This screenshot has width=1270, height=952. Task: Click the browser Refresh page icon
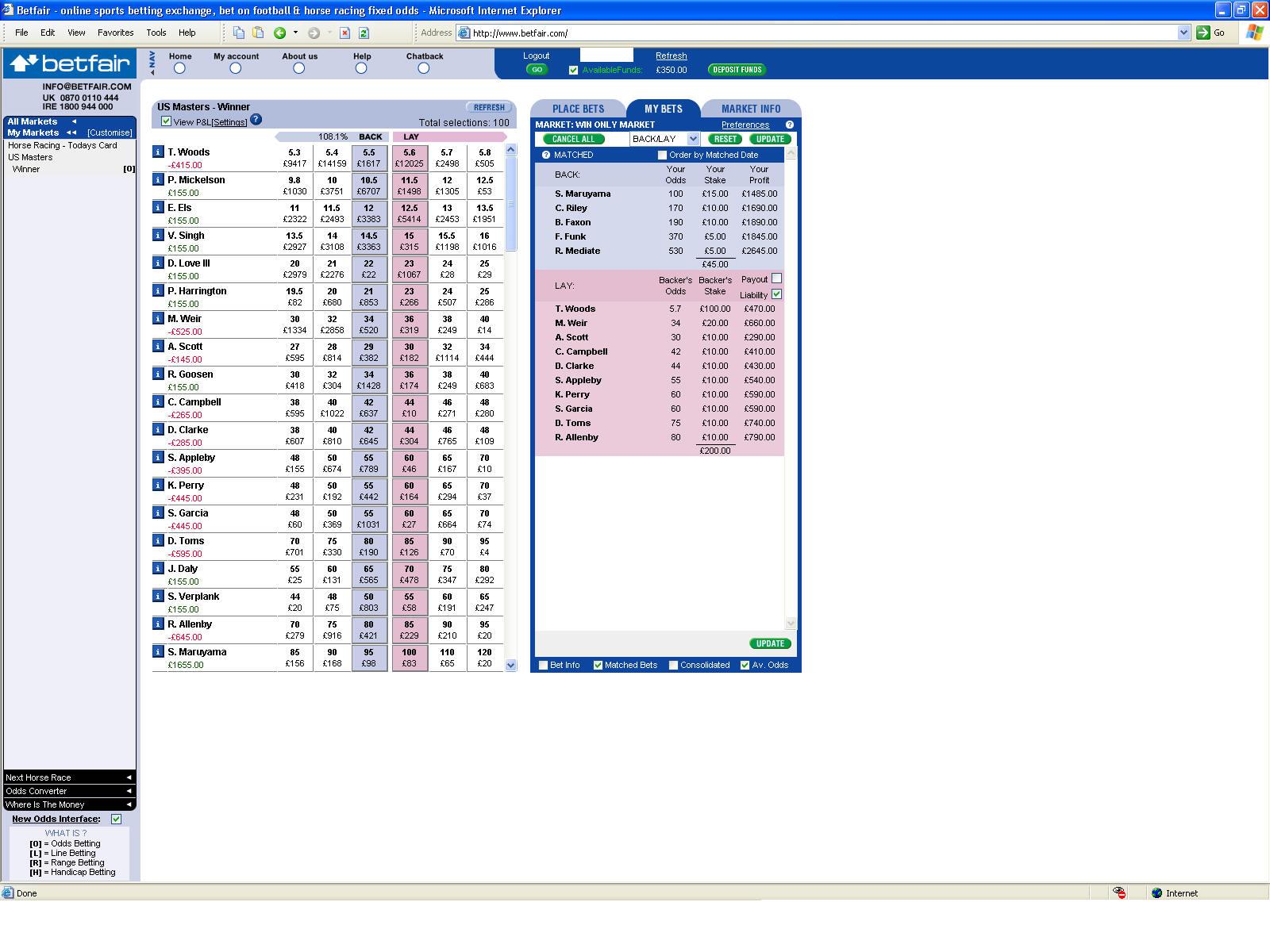[x=364, y=33]
